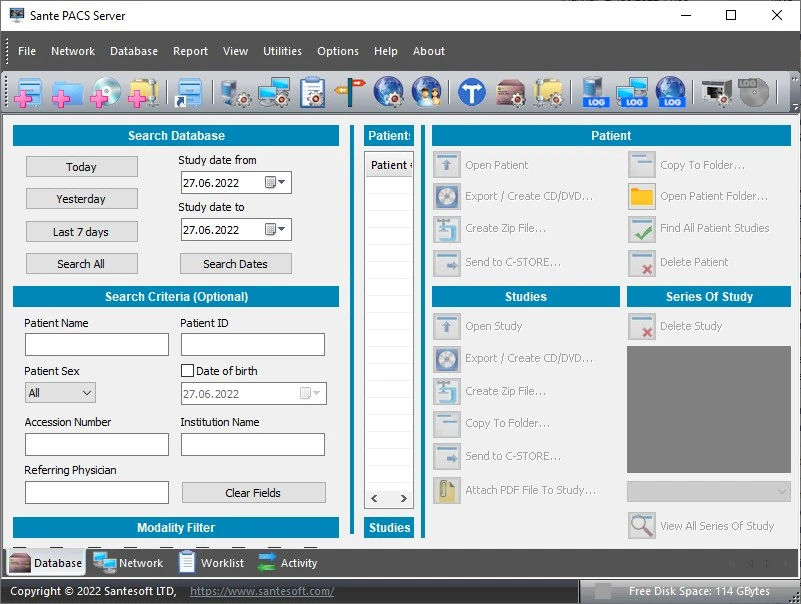Screen dimensions: 801x604
Task: Open the Utilities menu
Action: pyautogui.click(x=282, y=51)
